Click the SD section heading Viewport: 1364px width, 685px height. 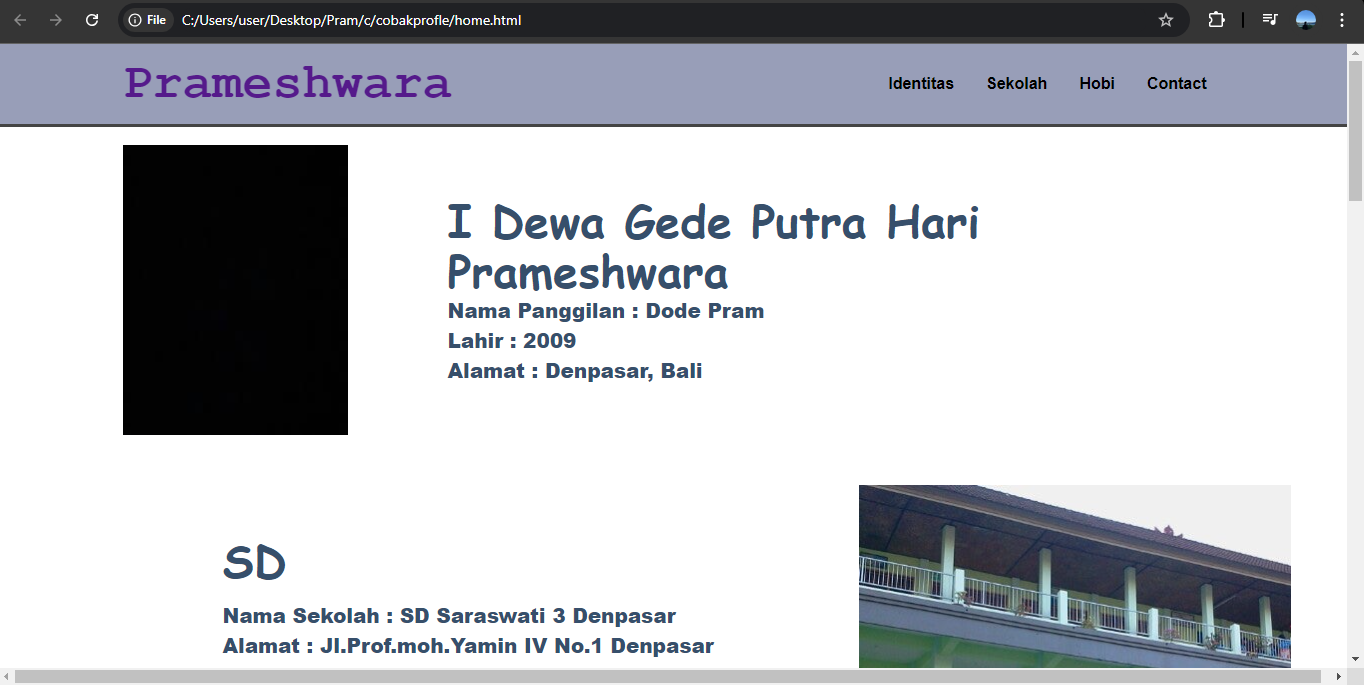click(x=256, y=562)
